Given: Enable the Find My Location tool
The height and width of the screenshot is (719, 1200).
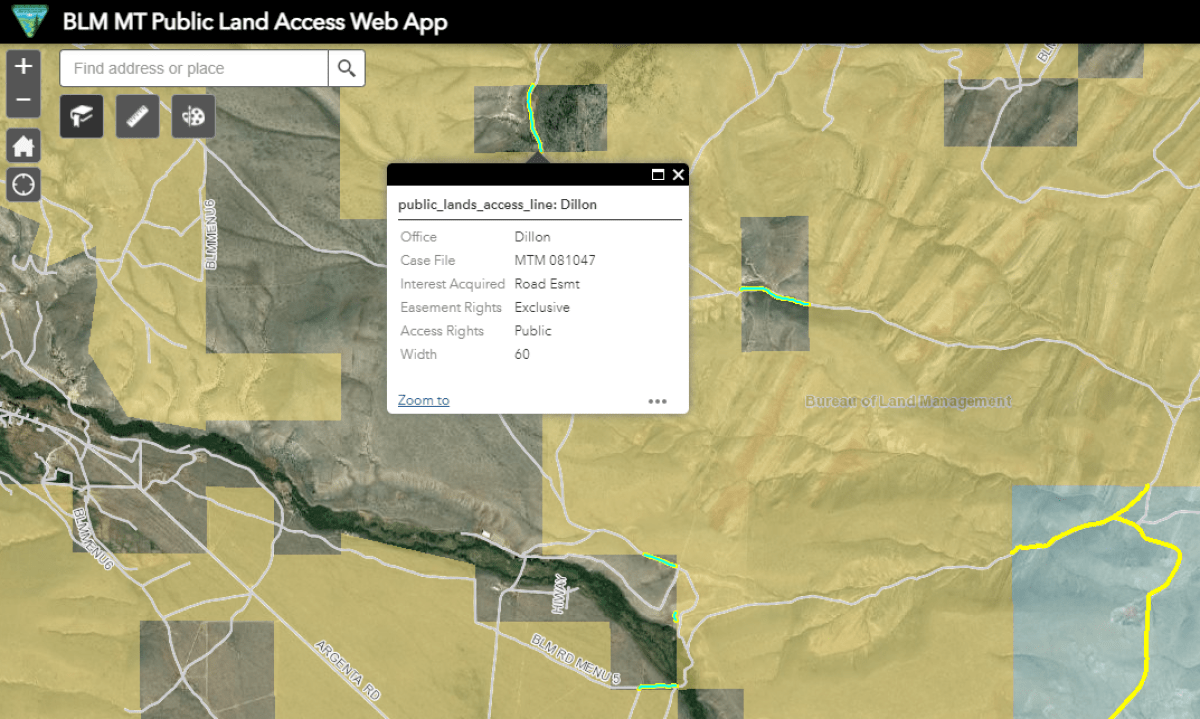Looking at the screenshot, I should click(23, 183).
